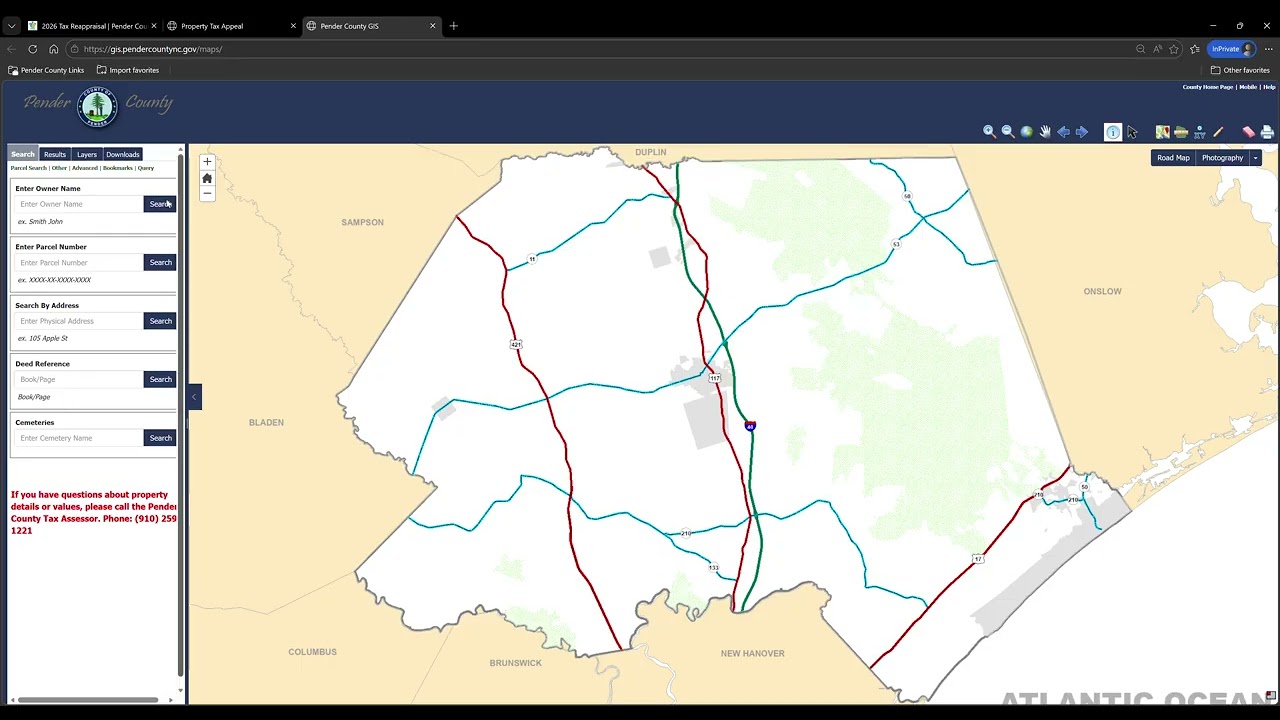Choose the select arrow pointer tool
Screen dimensions: 1280x720
click(x=1132, y=132)
